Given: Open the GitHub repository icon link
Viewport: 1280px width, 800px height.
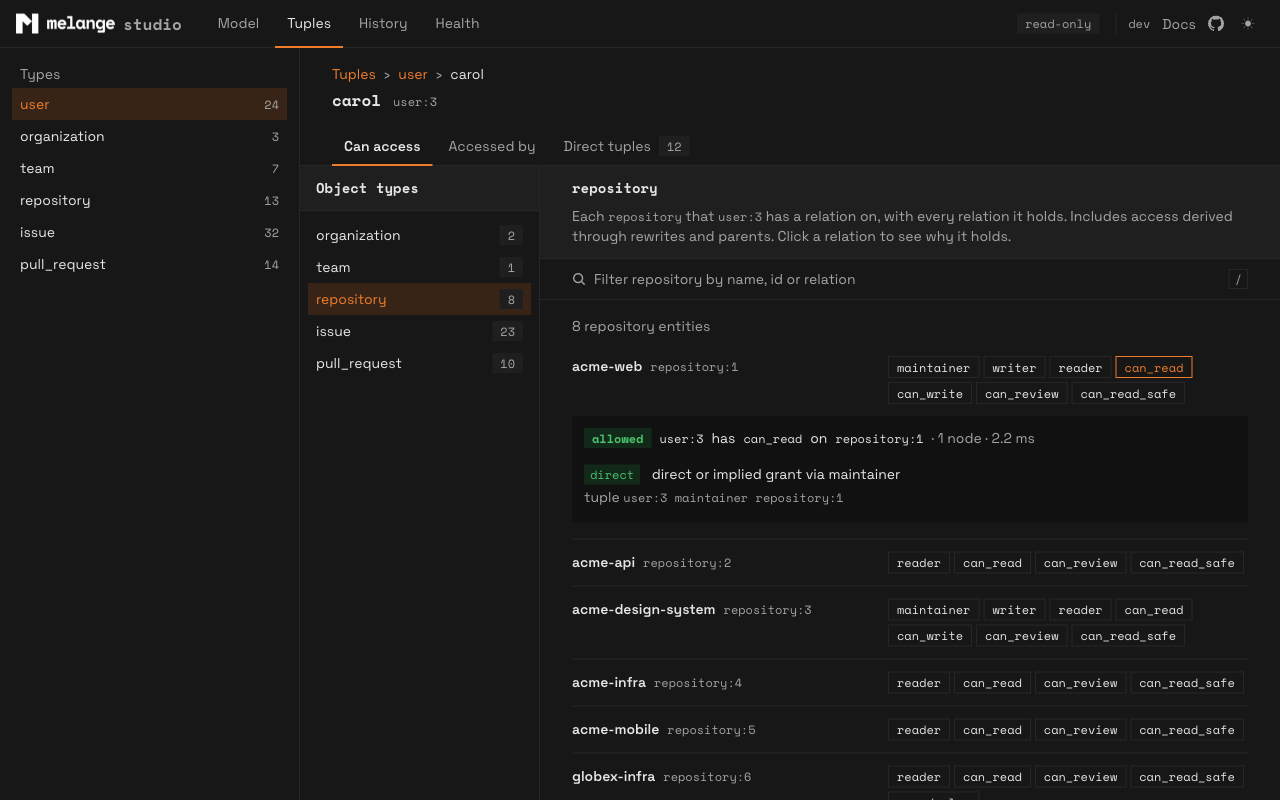Looking at the screenshot, I should tap(1216, 23).
